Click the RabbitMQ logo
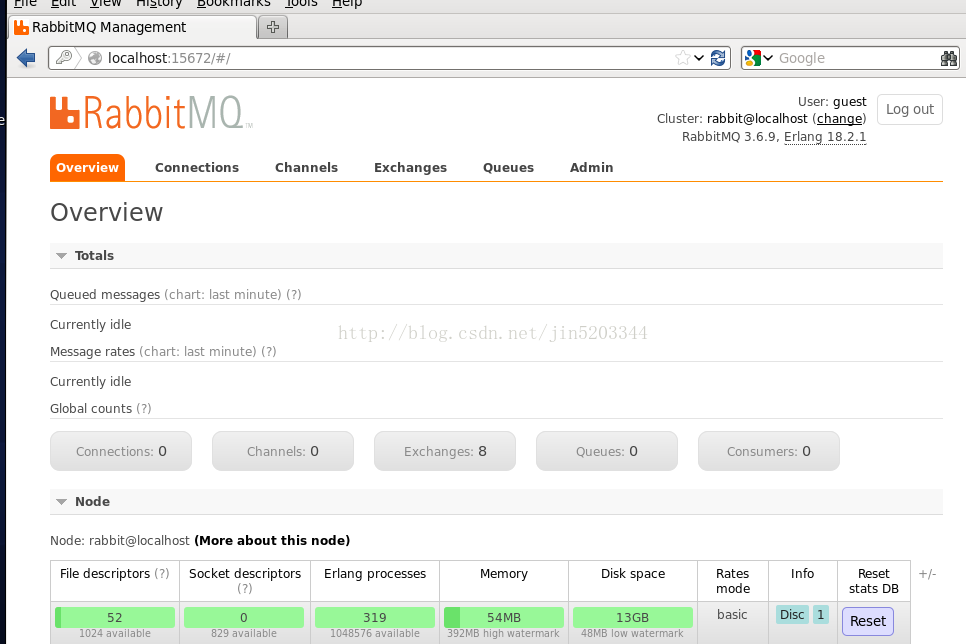 (x=151, y=113)
